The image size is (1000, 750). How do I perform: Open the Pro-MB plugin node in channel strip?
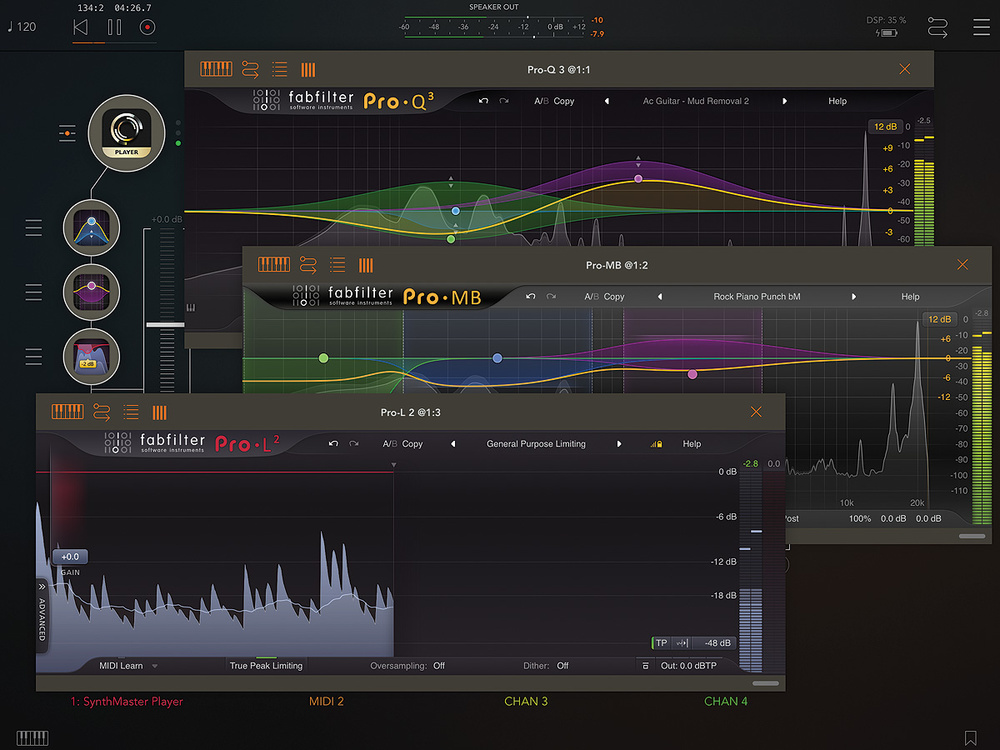tap(91, 292)
